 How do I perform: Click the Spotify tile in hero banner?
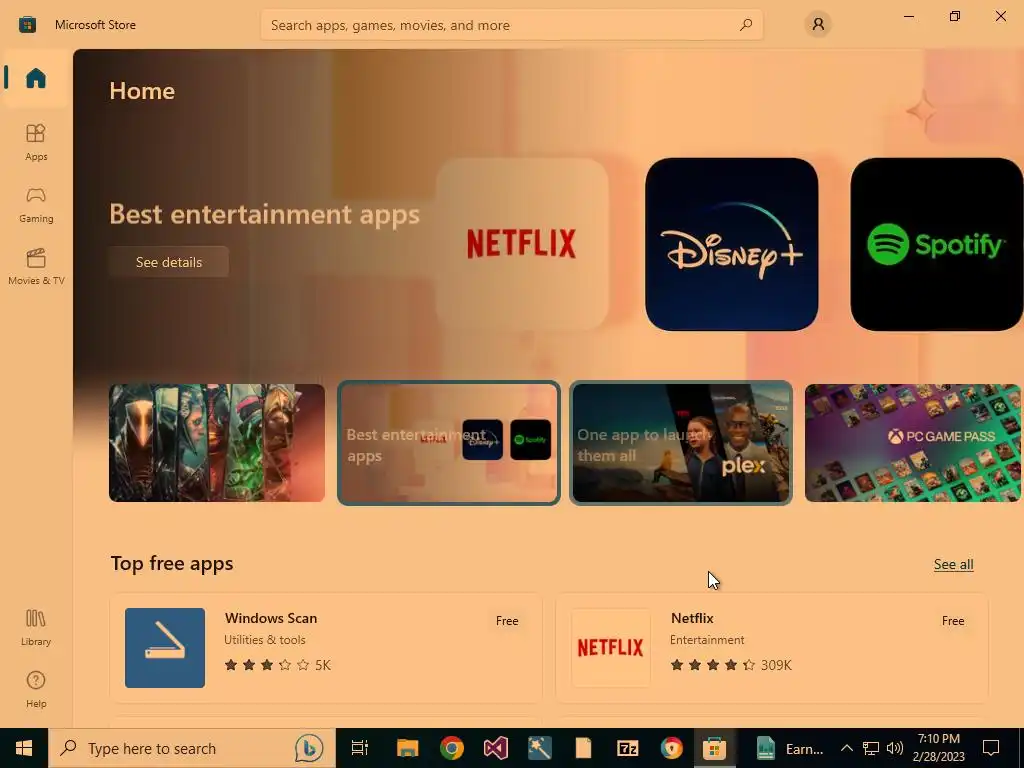tap(937, 244)
